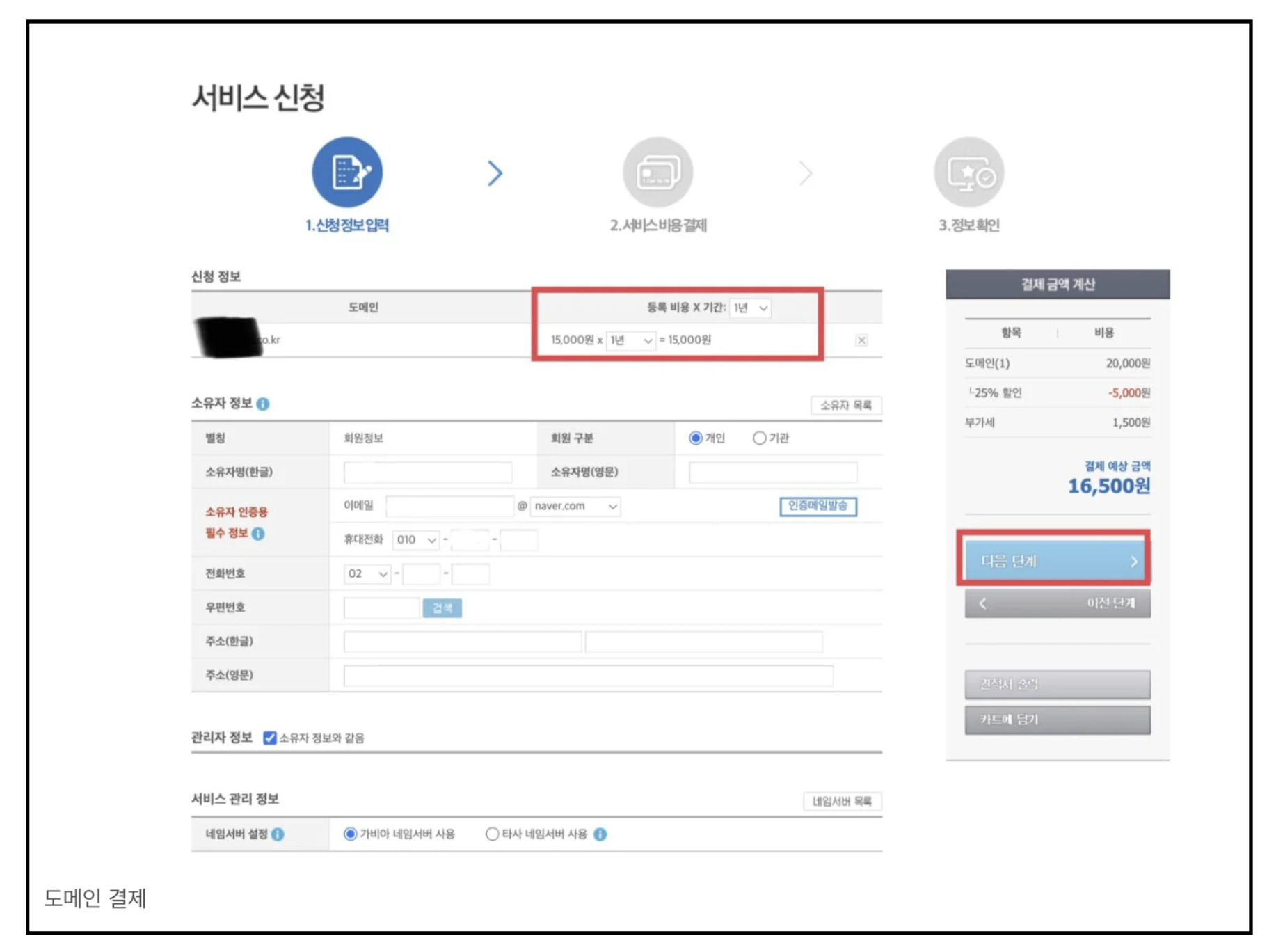Open the period dropdown after 15,000원 x
Screen dimensions: 1276x952
click(630, 340)
